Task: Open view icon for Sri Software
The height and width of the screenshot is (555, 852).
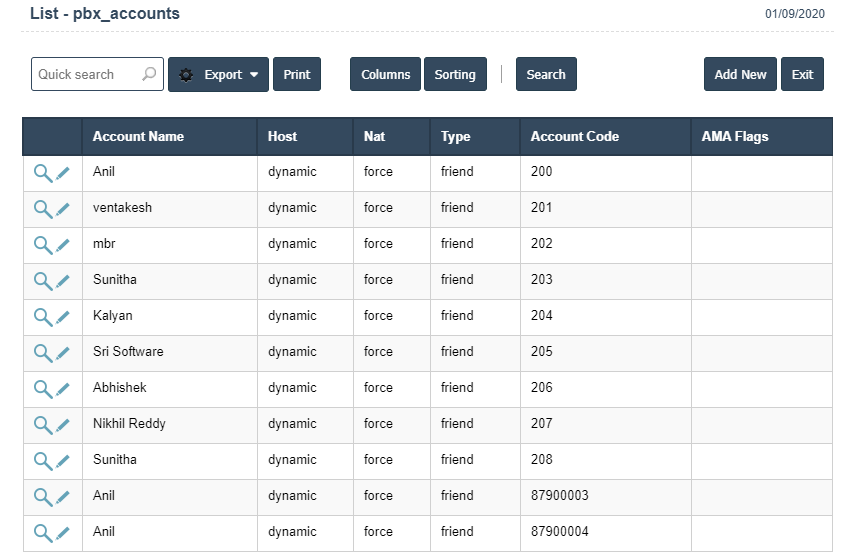Action: click(43, 353)
